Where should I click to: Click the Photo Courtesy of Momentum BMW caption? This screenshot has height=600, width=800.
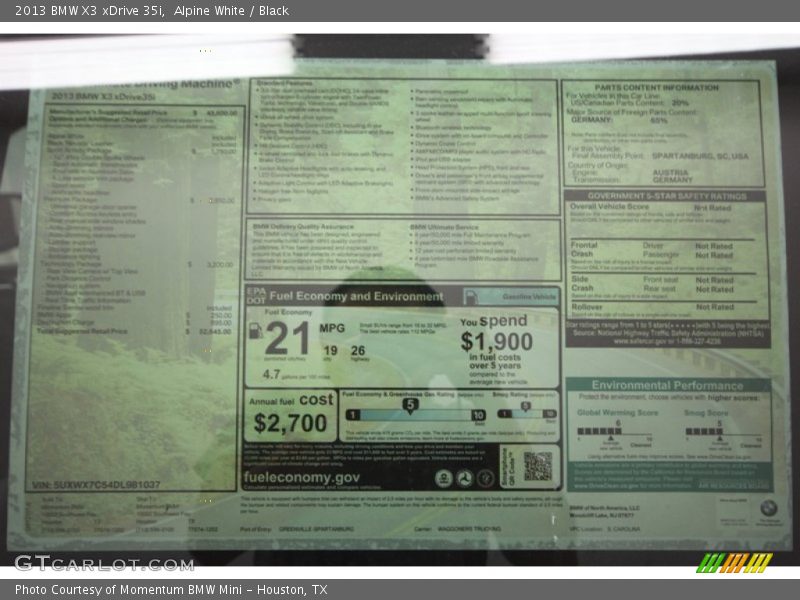pos(170,590)
